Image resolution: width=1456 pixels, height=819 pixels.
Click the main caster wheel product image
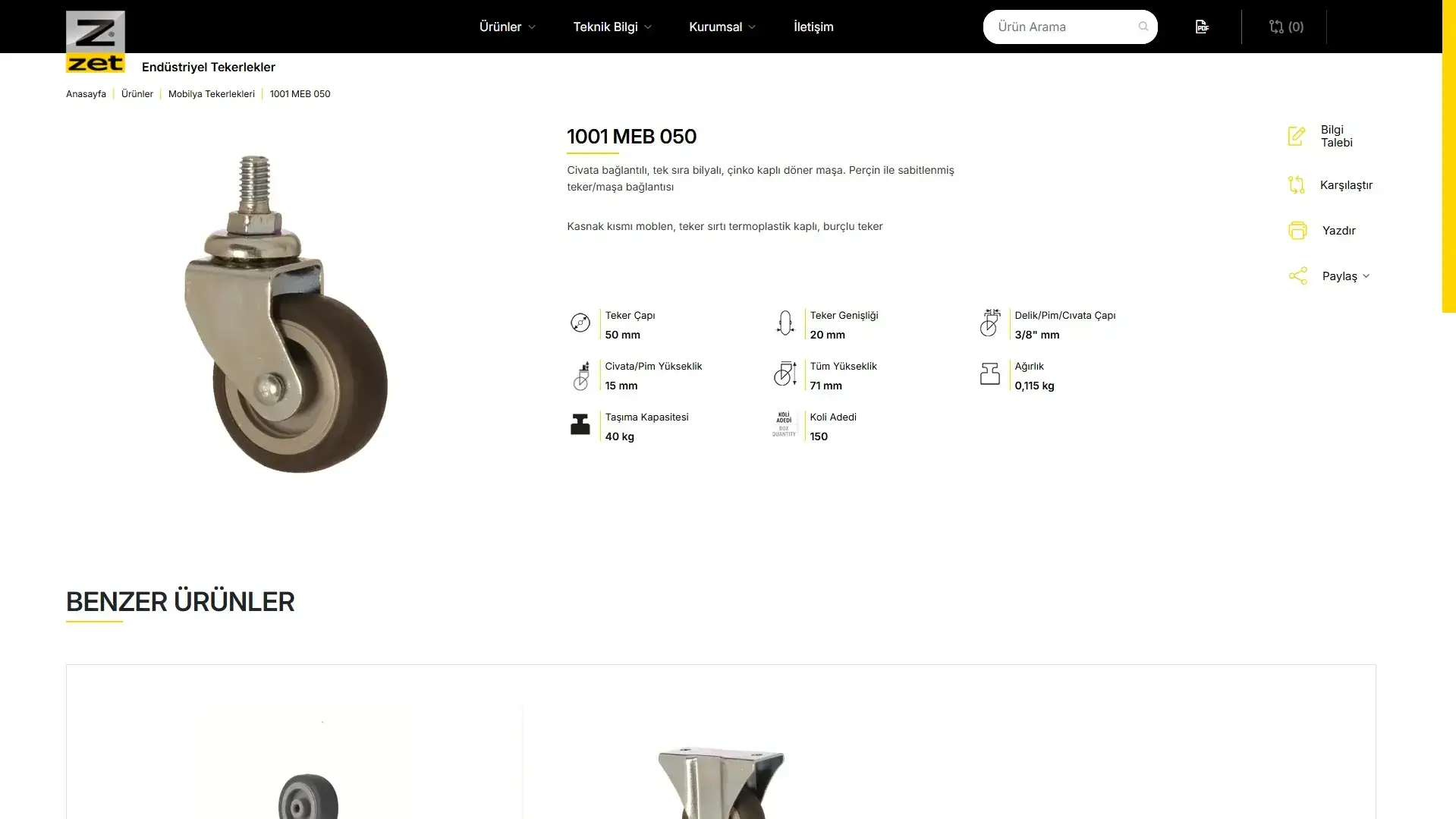coord(287,313)
